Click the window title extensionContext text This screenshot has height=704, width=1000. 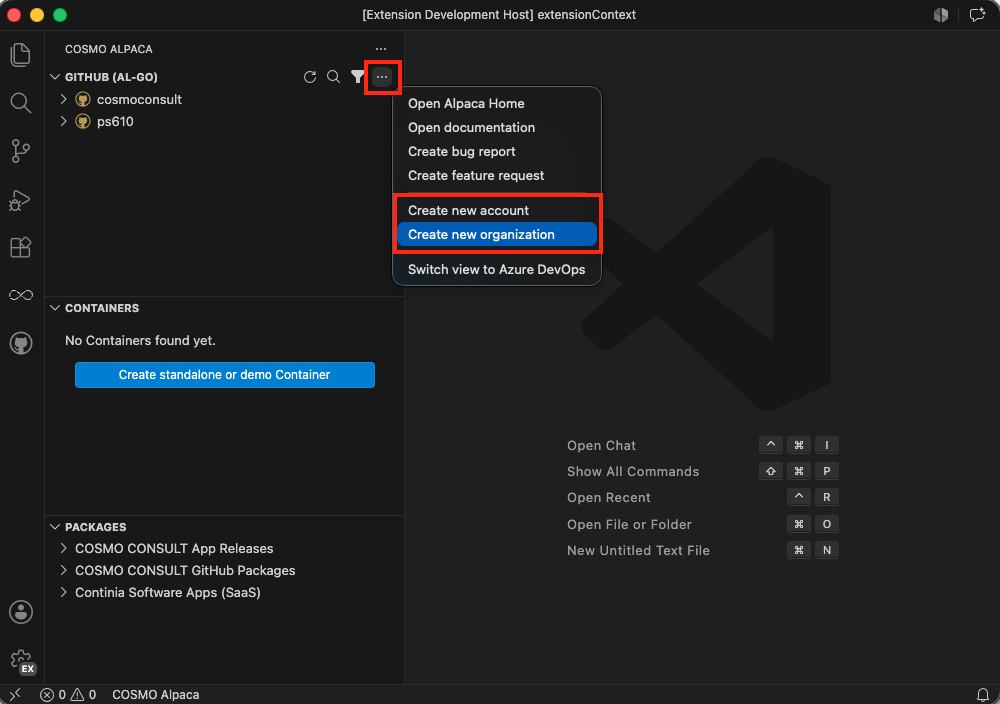(586, 15)
